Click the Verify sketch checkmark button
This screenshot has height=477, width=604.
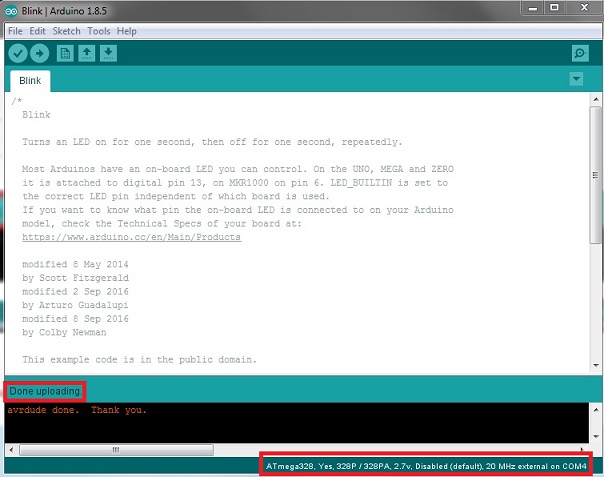[x=18, y=53]
